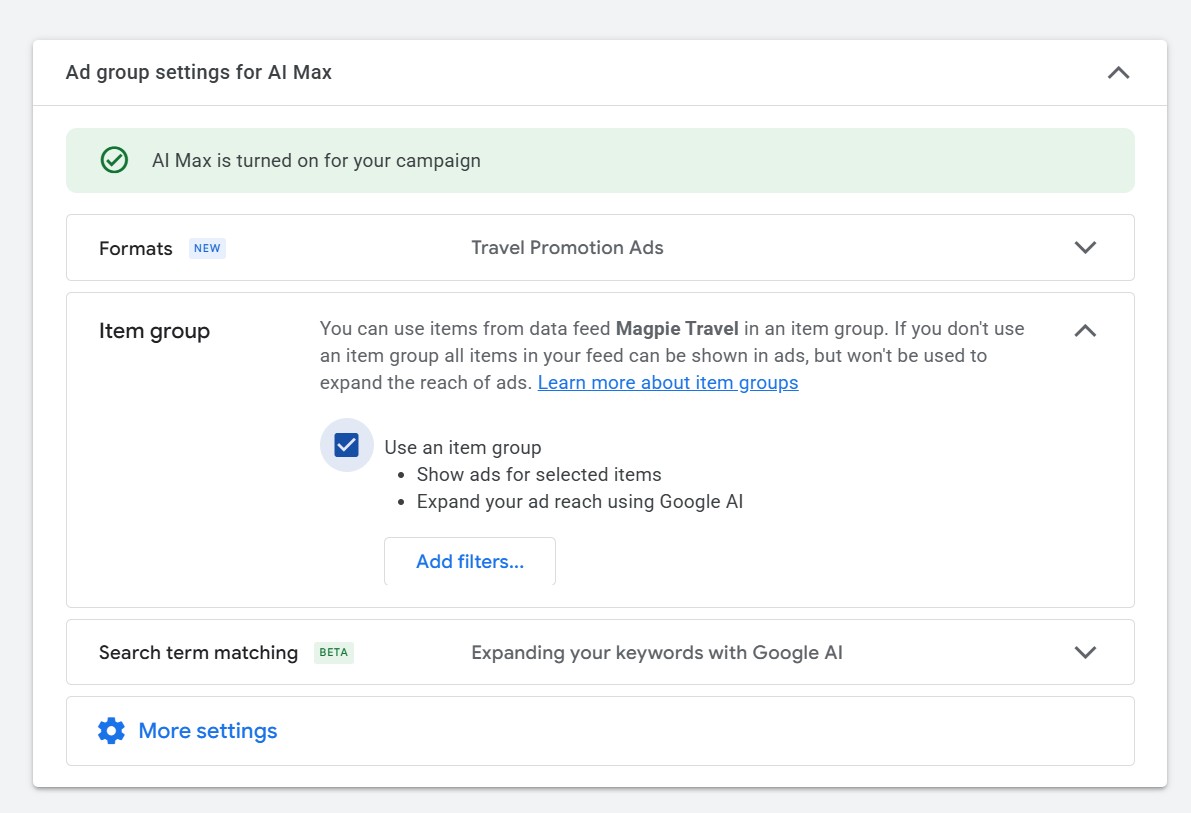Click the green checkmark status icon
1191x813 pixels.
click(115, 160)
